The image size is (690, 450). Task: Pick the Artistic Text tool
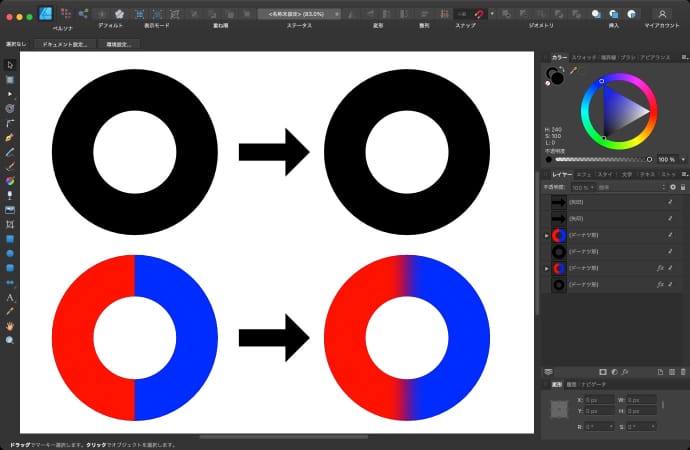coord(10,297)
